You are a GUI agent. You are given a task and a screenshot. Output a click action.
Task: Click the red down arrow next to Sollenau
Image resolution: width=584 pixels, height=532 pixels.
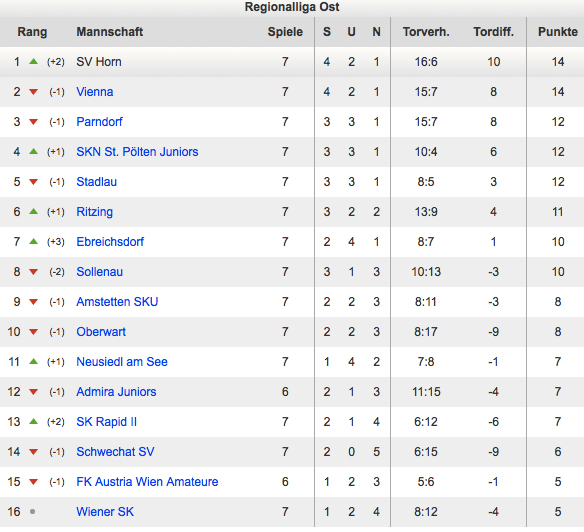pos(34,272)
